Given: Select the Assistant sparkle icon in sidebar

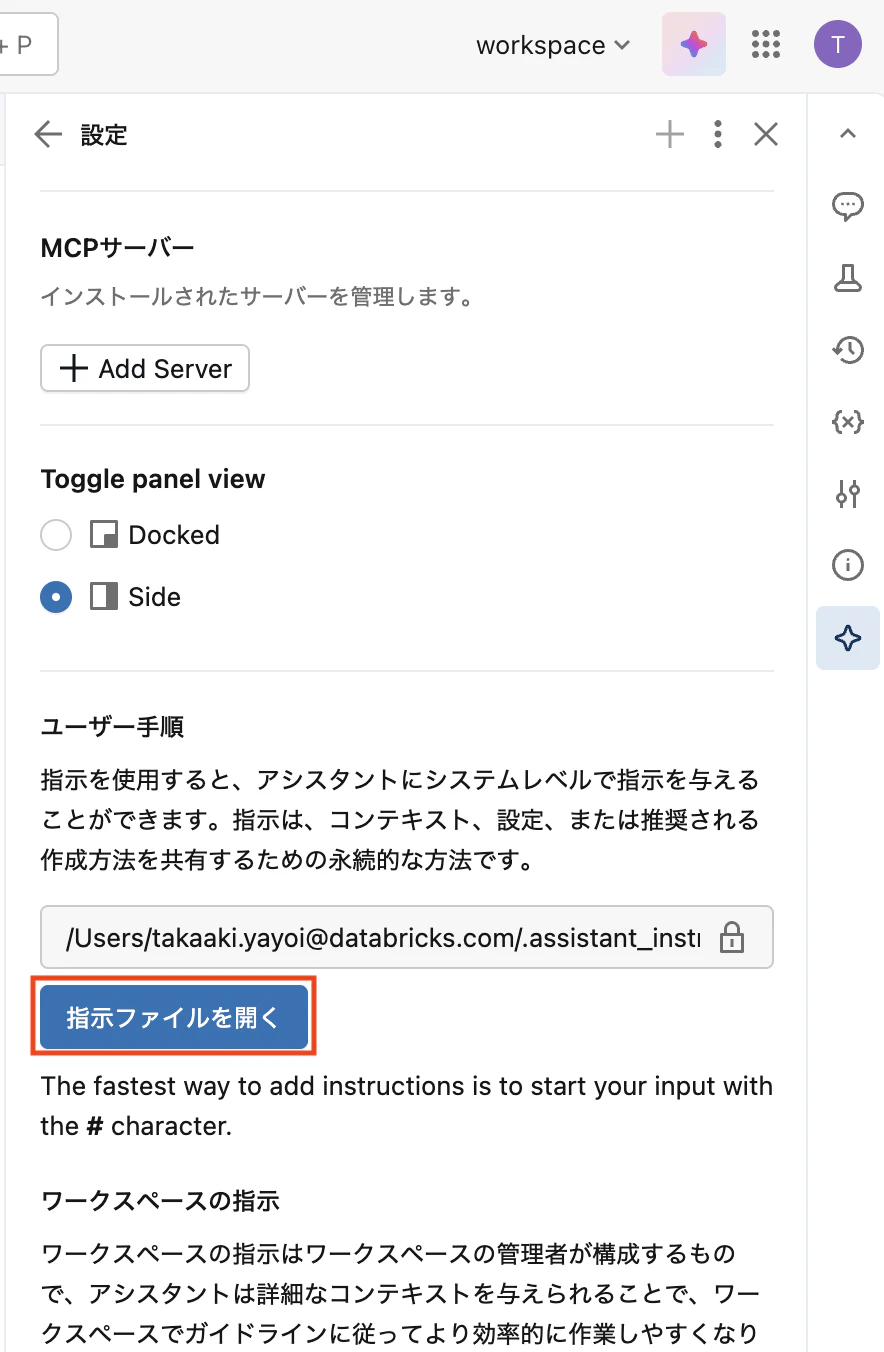Looking at the screenshot, I should (847, 637).
